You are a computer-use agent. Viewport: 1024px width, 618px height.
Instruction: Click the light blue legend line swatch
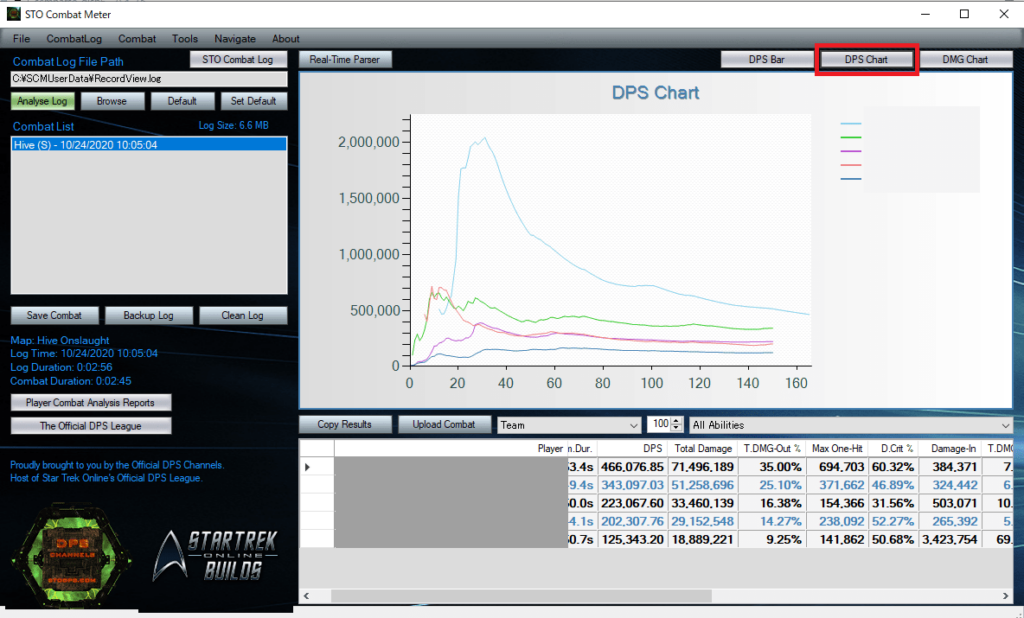coord(851,123)
